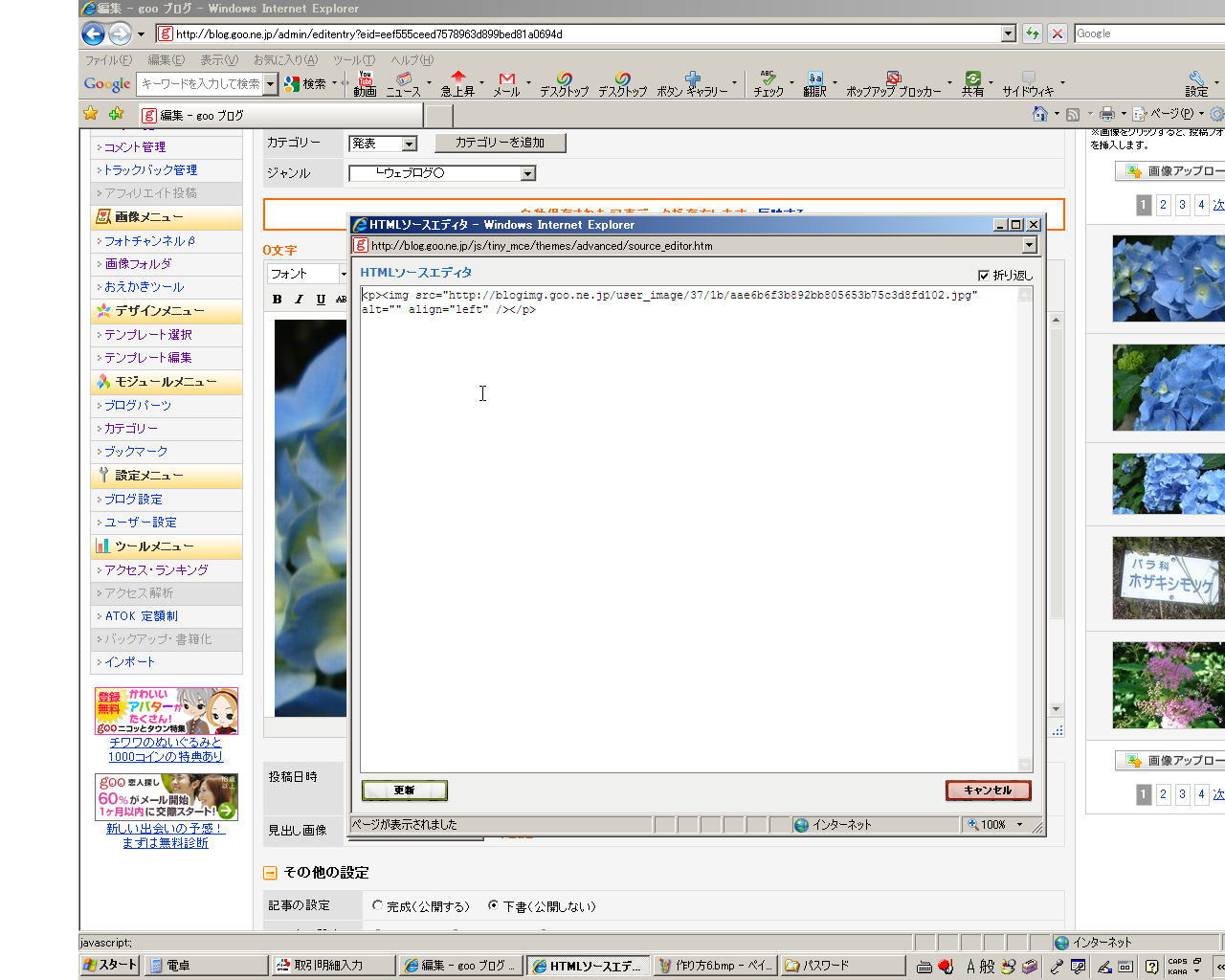Screen dimensions: 1225x980
Task: Click the メール Gmail toolbar icon
Action: [x=506, y=83]
